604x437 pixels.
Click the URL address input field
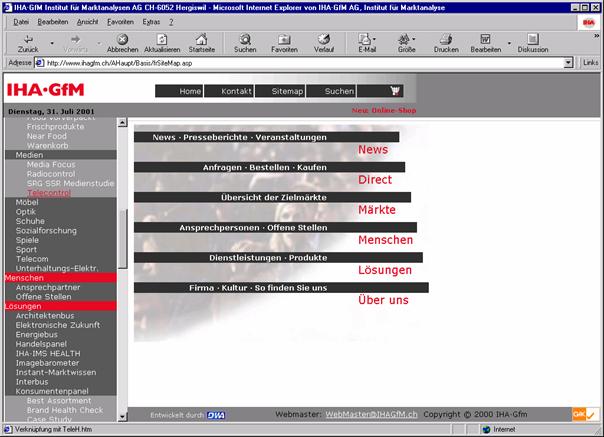300,62
